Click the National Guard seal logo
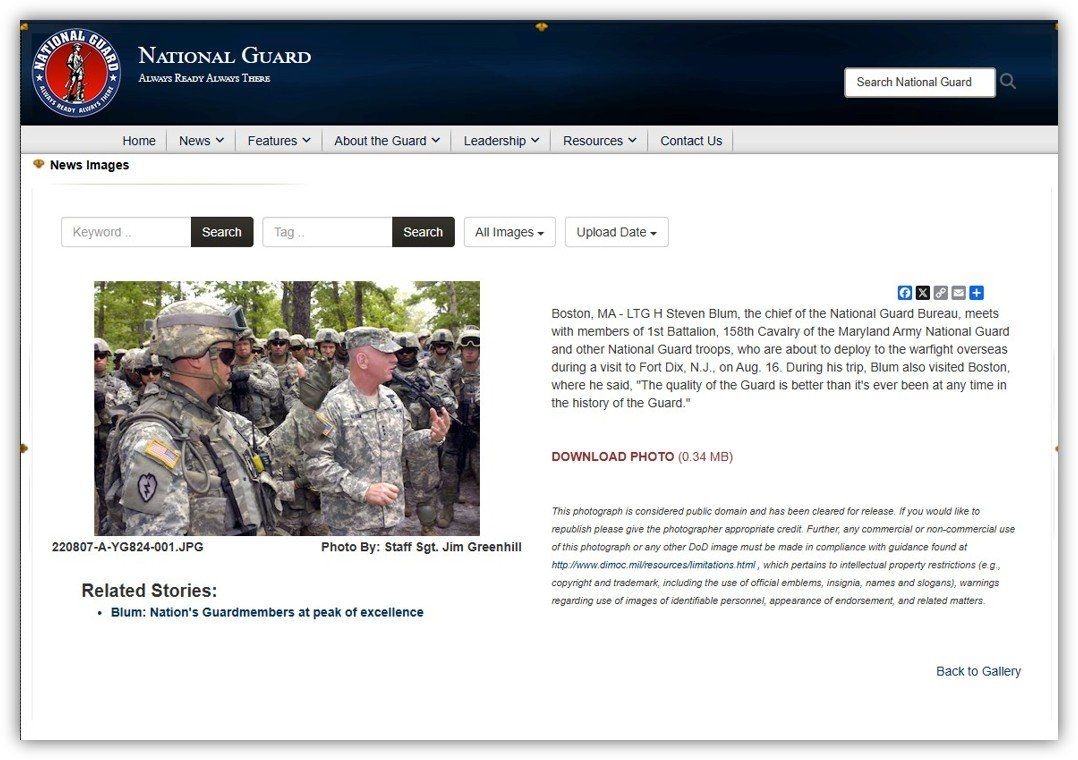The width and height of the screenshot is (1078, 760). pyautogui.click(x=76, y=72)
